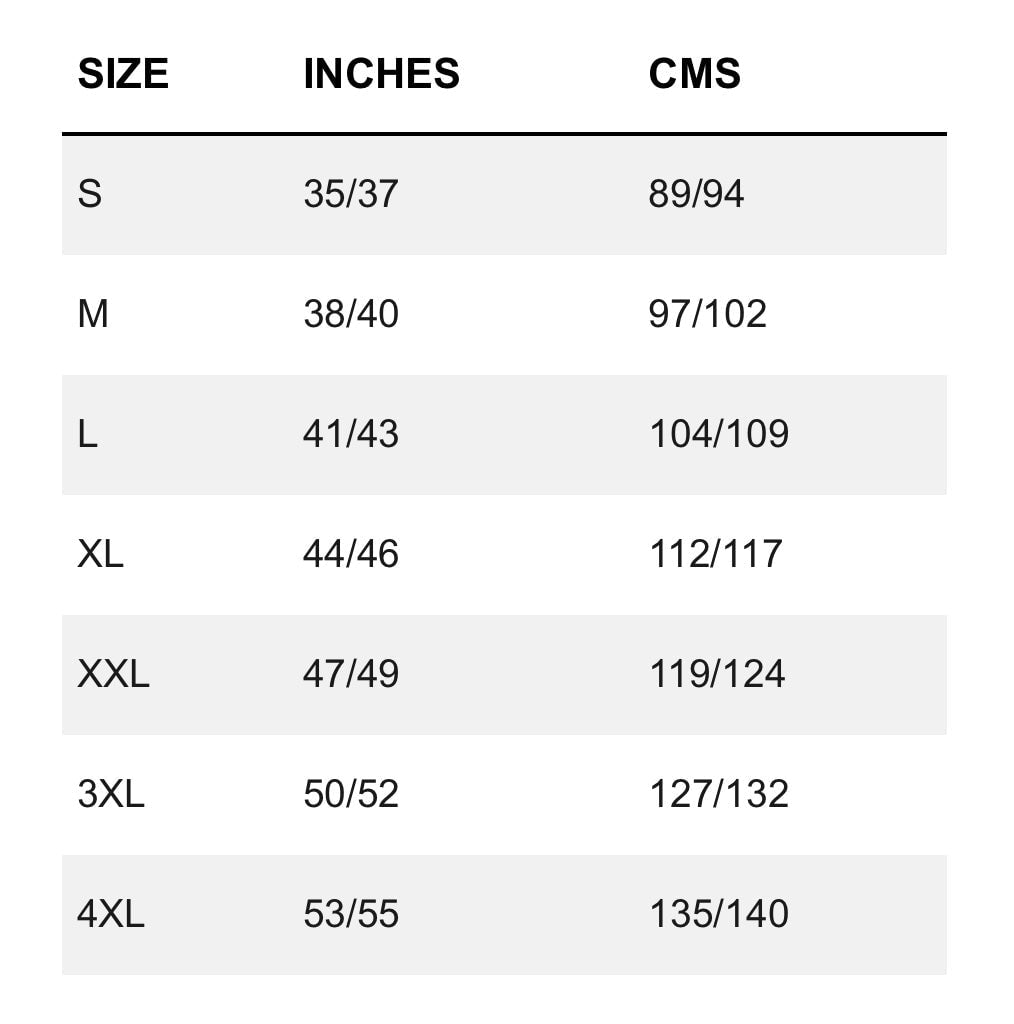Click the 35/37 inches value
This screenshot has width=1014, height=1024.
[x=350, y=194]
